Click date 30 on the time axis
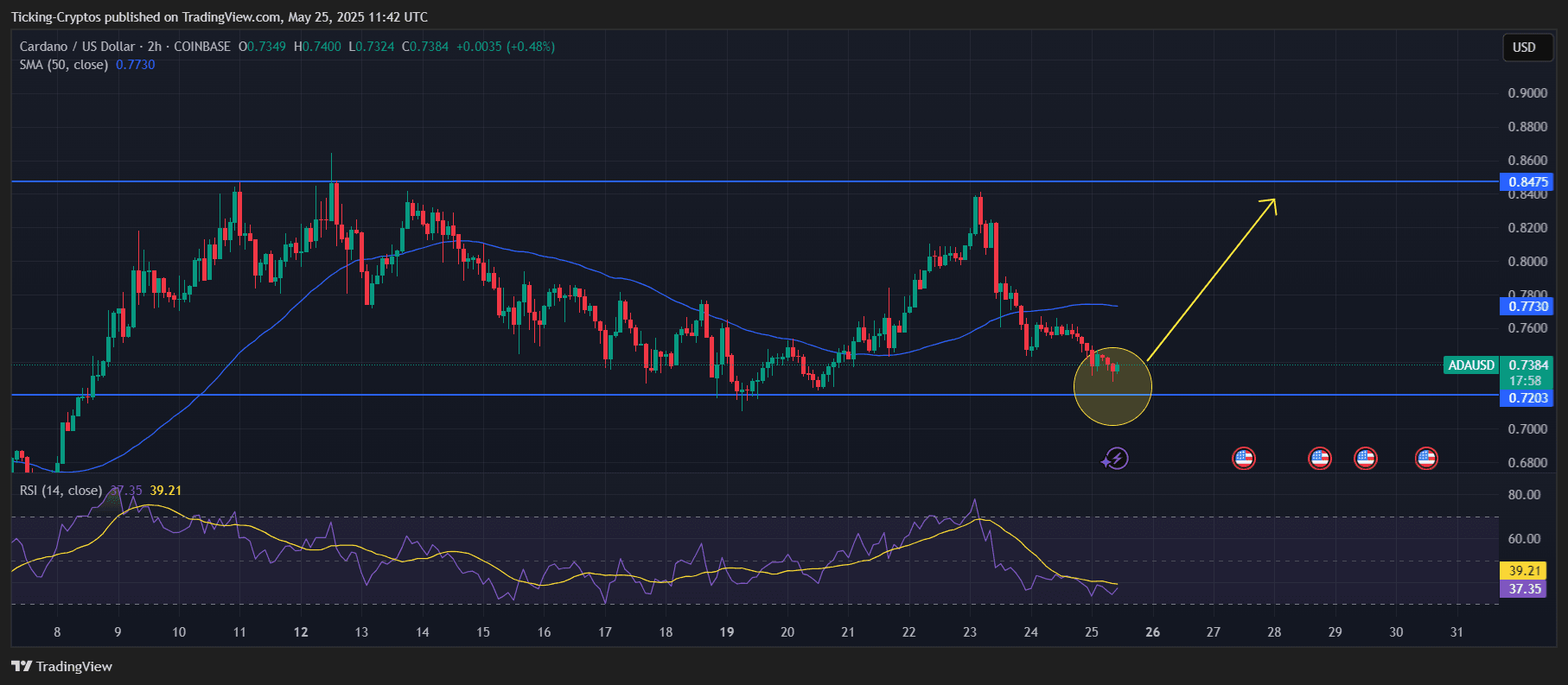Viewport: 1568px width, 685px height. pos(1396,632)
